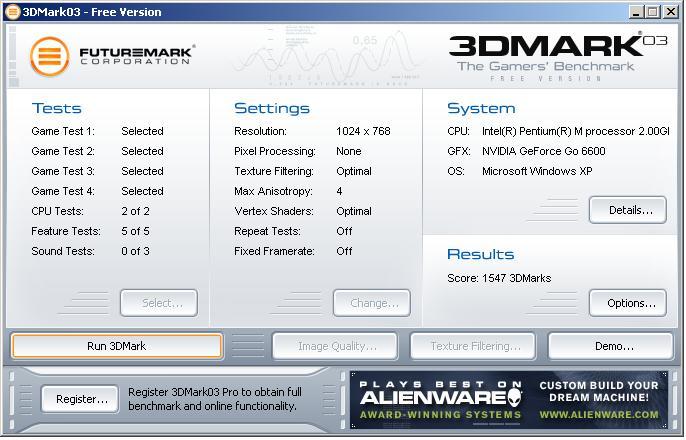Click the Game Test 4 label
This screenshot has height=440, width=686.
pos(63,192)
